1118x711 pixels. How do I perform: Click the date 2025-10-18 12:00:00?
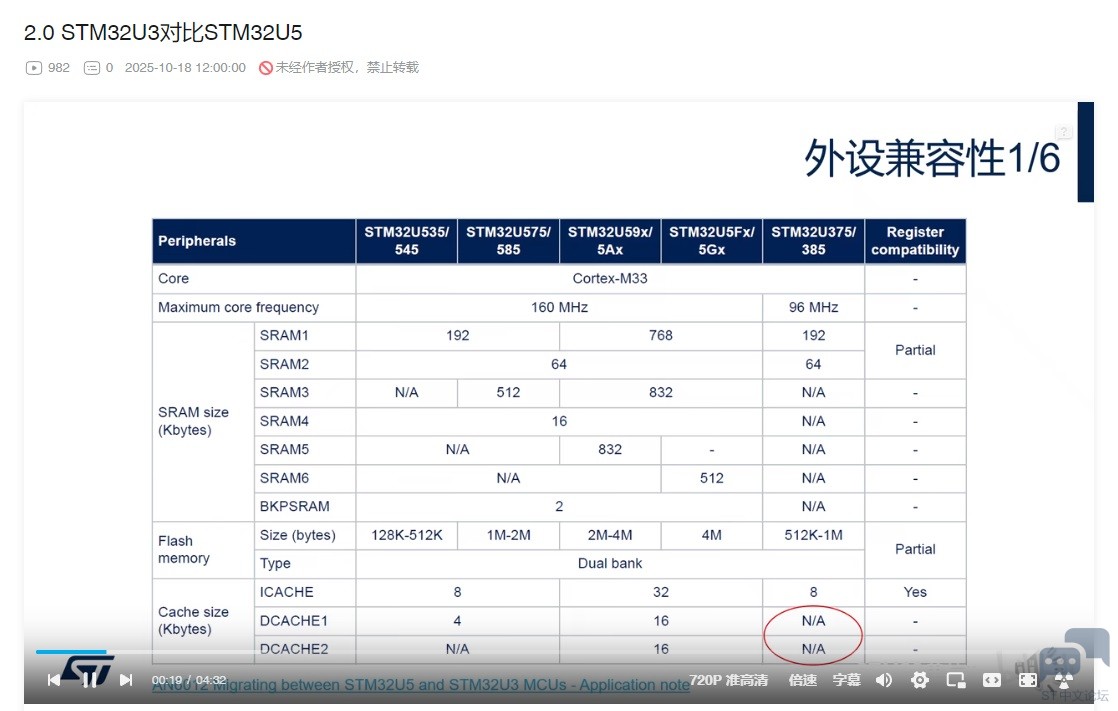pos(185,68)
